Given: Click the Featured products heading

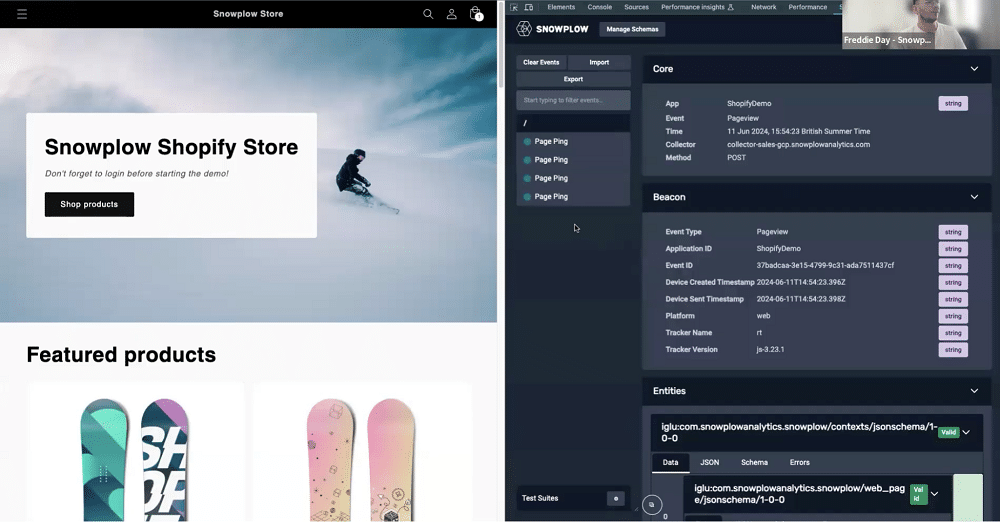Looking at the screenshot, I should (x=121, y=355).
